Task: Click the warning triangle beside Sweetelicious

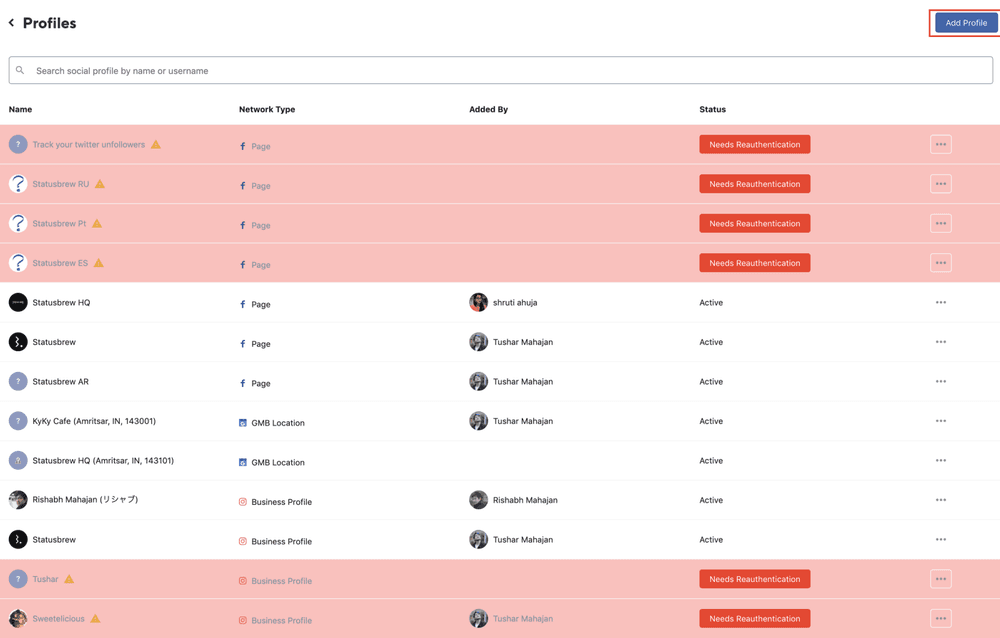Action: (x=95, y=619)
